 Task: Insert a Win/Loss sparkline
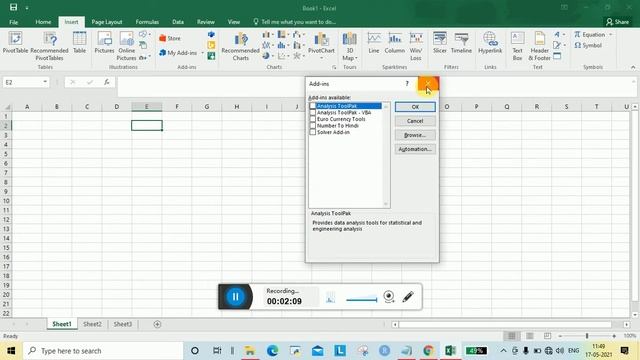pyautogui.click(x=416, y=46)
